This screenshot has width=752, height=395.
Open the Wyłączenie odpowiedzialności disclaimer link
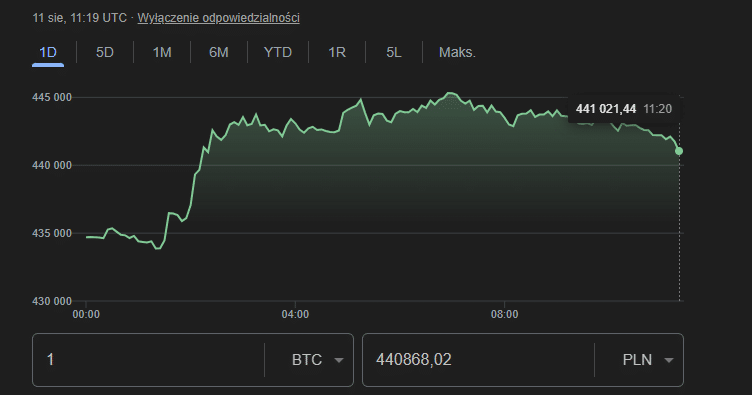pyautogui.click(x=219, y=18)
